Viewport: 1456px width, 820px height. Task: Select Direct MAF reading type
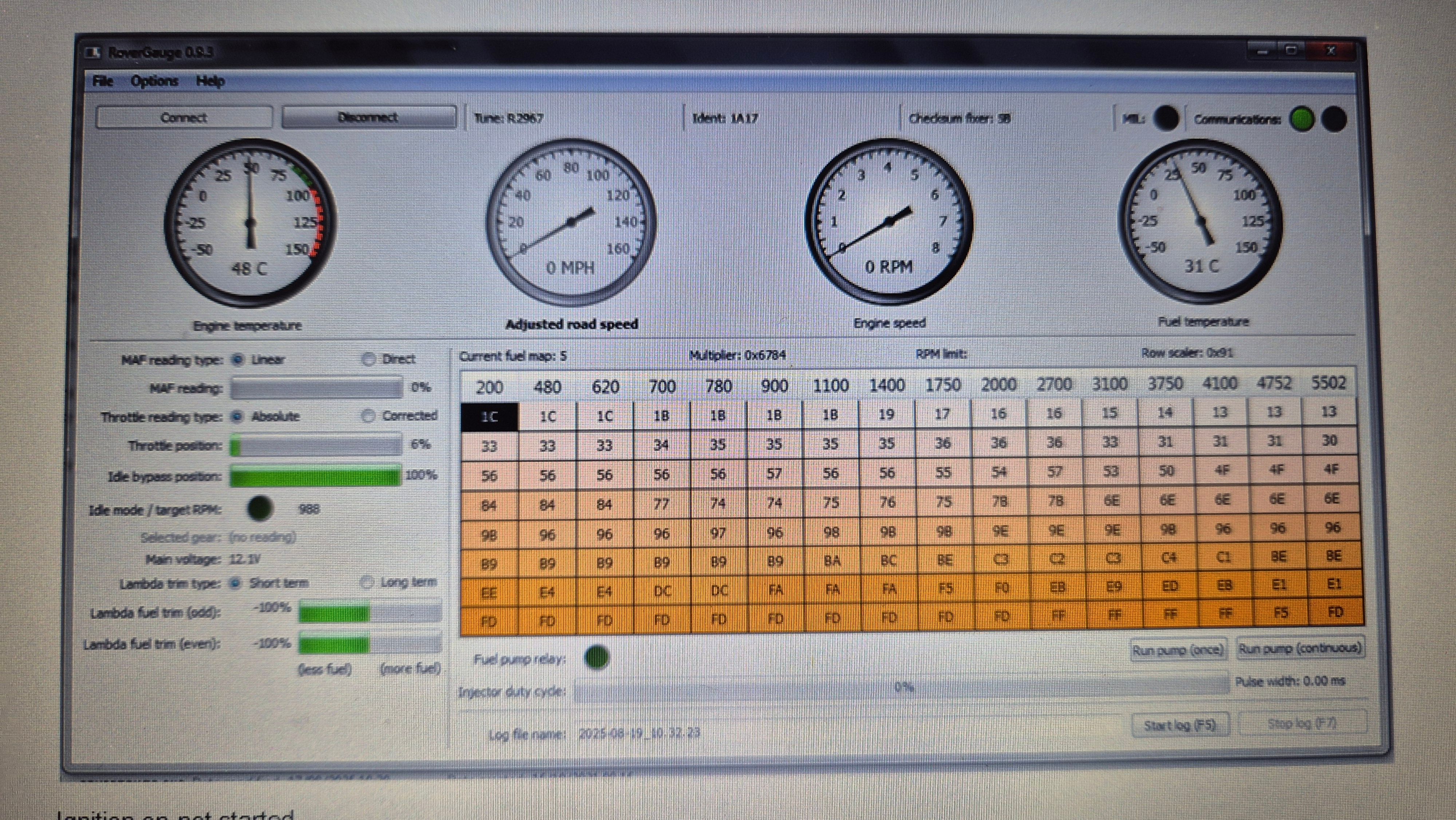[368, 359]
